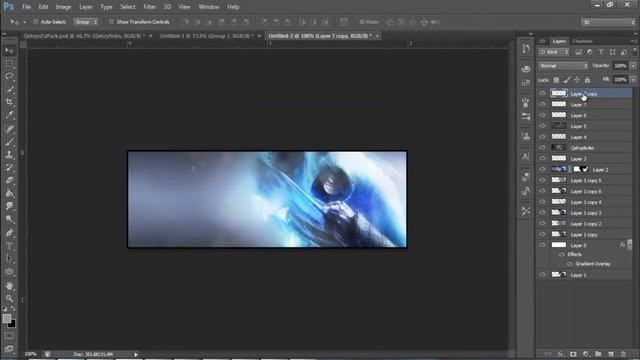Open the File menu
Image resolution: width=640 pixels, height=360 pixels.
27,7
